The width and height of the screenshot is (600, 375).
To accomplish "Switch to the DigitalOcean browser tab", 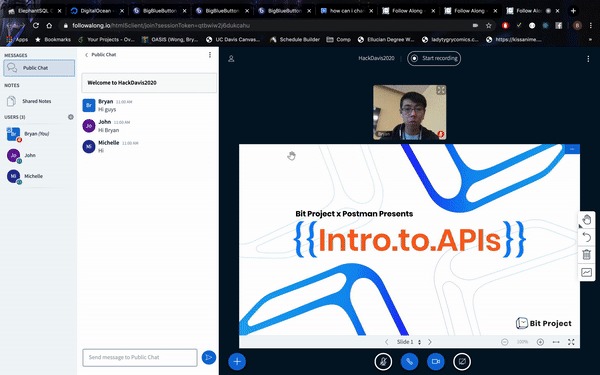I will click(96, 11).
